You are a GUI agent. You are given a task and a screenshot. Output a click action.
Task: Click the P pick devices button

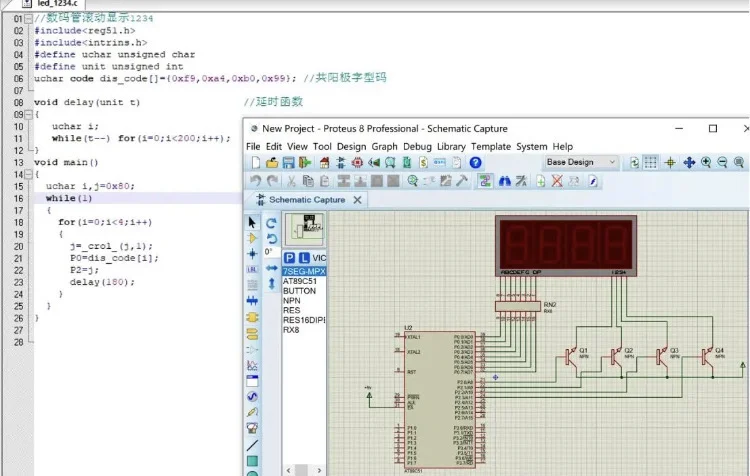[289, 258]
